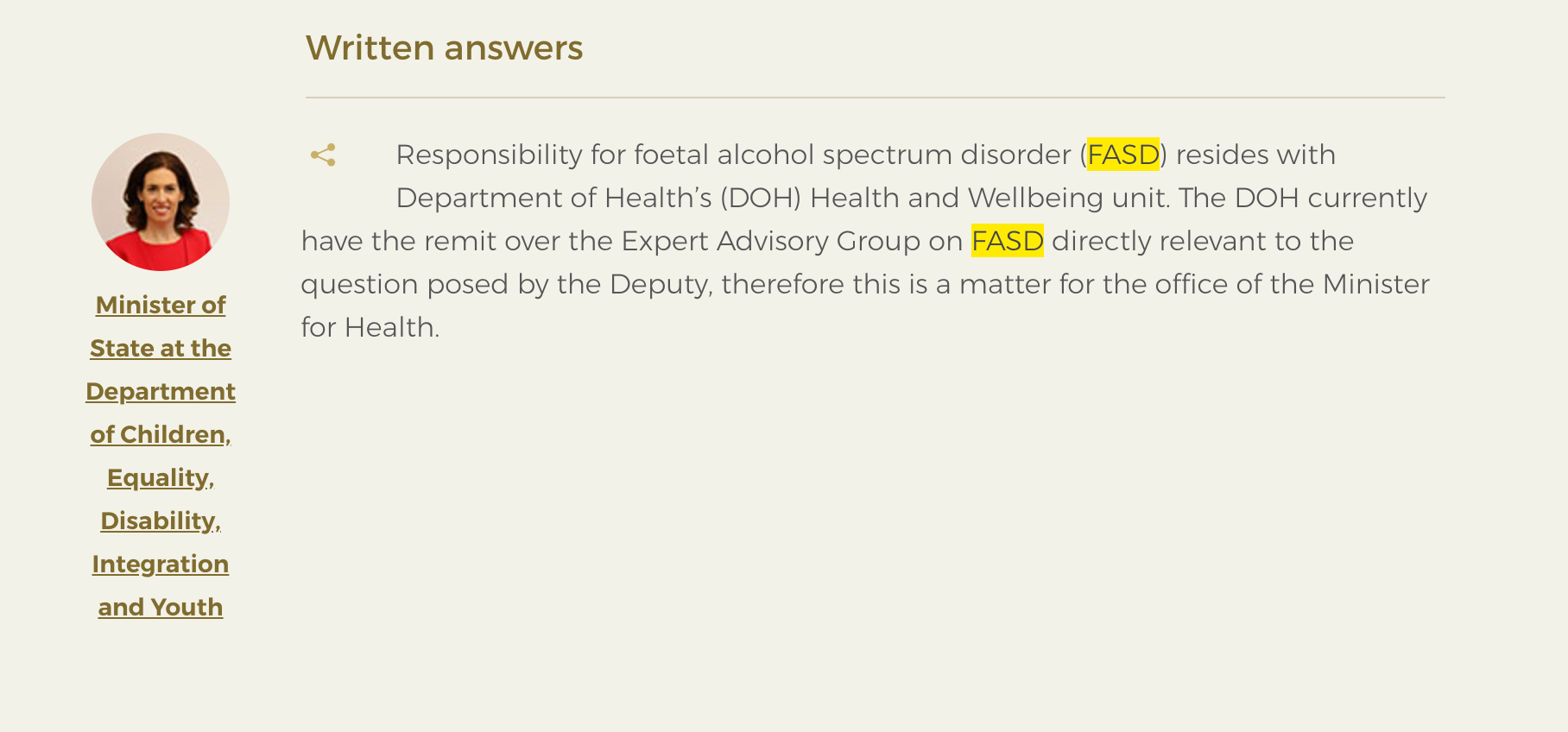
Task: Click the closing words 'for Health.'
Action: click(370, 327)
